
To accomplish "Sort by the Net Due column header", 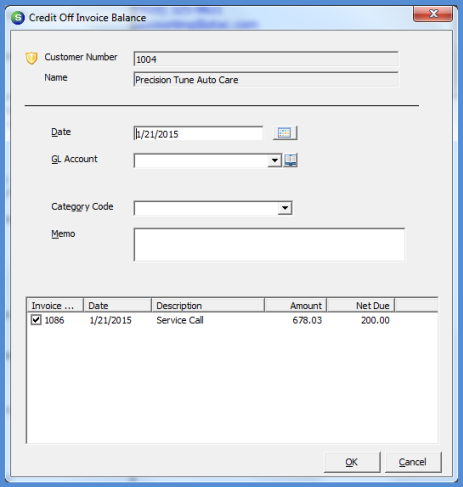I will click(361, 305).
